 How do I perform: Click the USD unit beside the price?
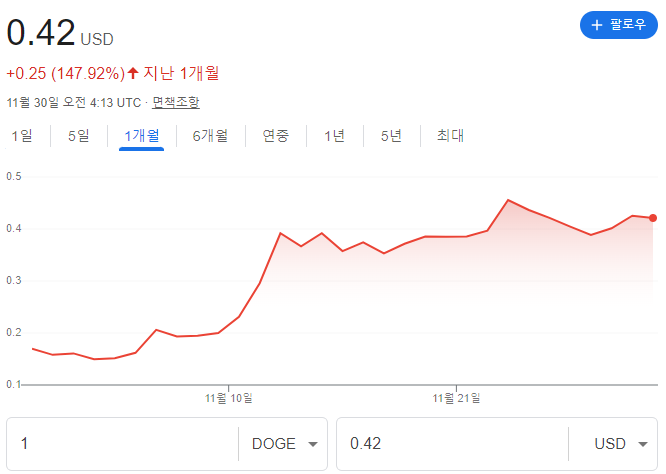(97, 40)
